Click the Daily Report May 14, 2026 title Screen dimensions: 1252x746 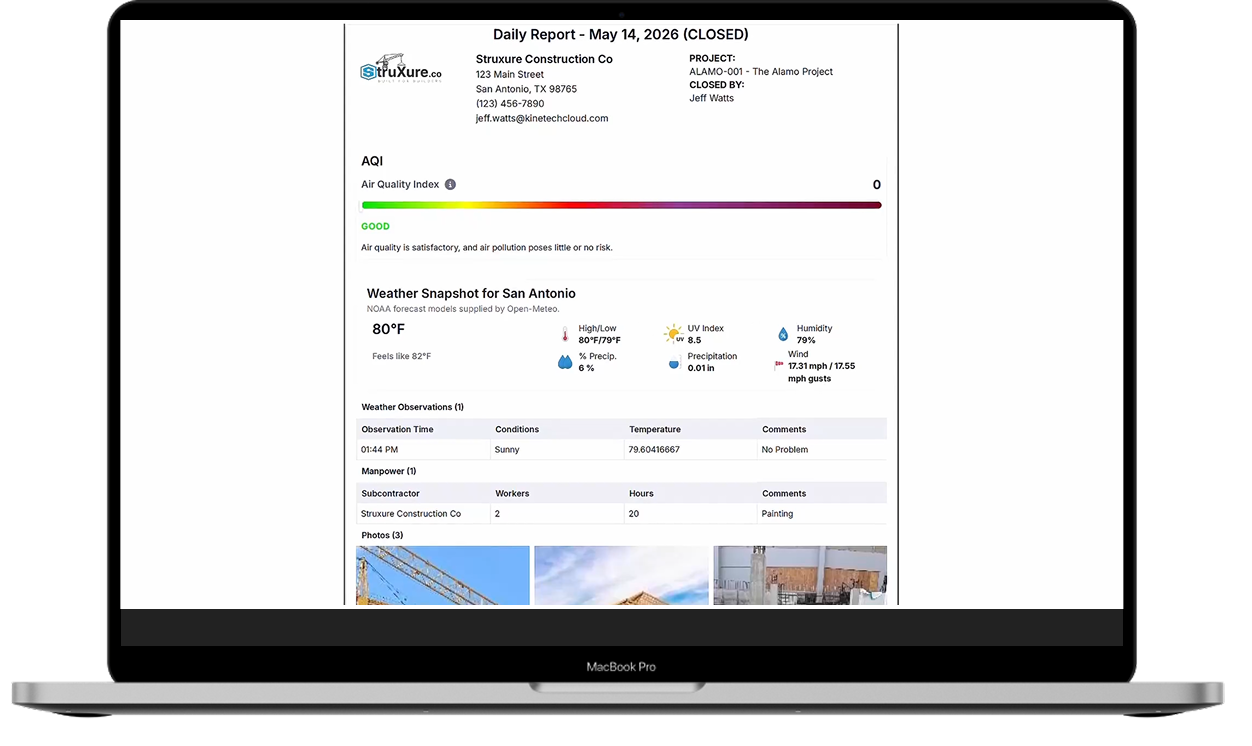[621, 35]
